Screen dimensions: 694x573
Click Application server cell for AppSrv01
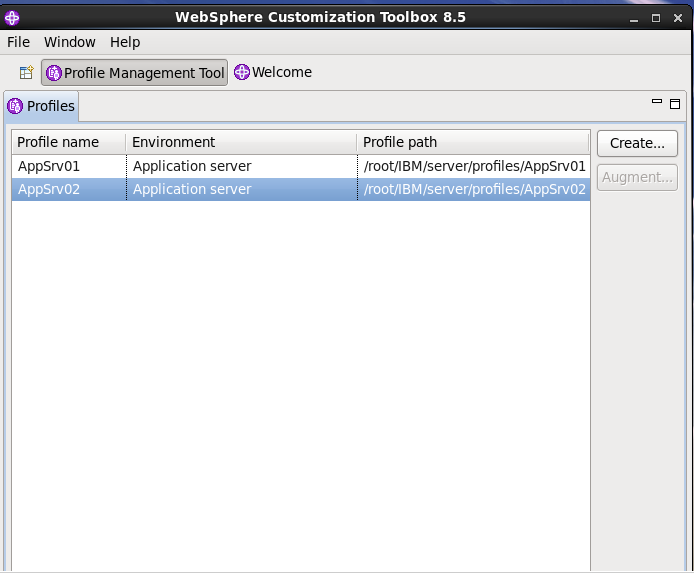pos(242,166)
